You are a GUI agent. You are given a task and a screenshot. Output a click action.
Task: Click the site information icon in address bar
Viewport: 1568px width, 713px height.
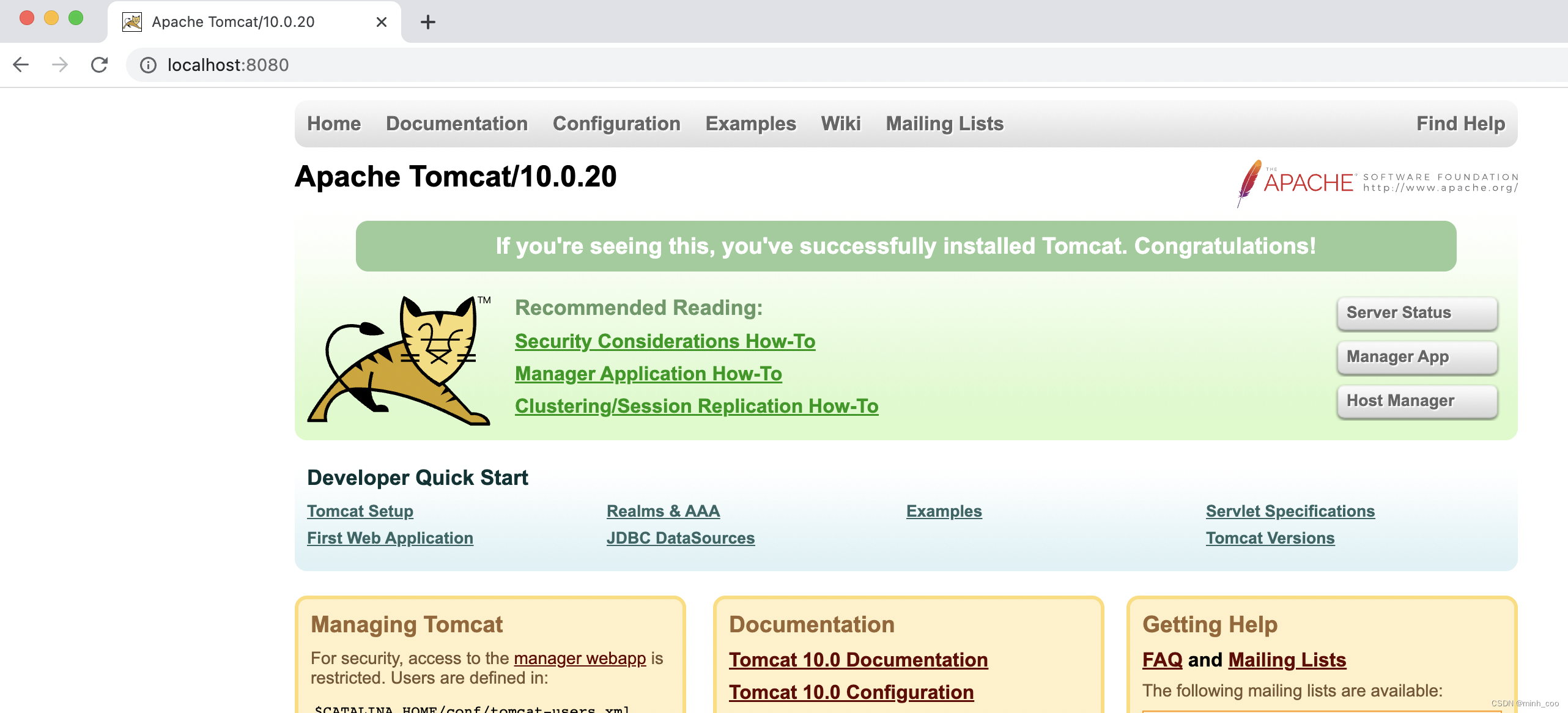(148, 65)
